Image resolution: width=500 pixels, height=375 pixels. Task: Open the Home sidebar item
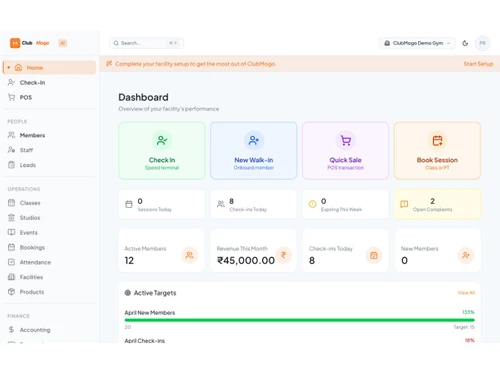[49, 67]
